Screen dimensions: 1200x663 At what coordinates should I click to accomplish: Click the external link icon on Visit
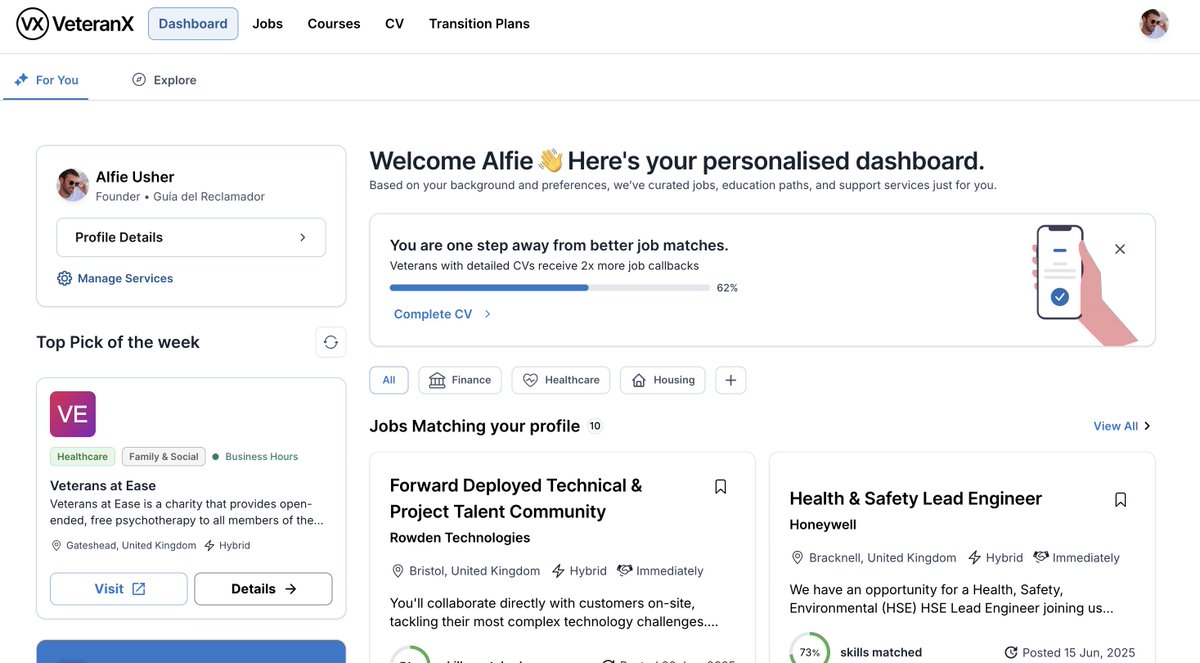pos(139,589)
